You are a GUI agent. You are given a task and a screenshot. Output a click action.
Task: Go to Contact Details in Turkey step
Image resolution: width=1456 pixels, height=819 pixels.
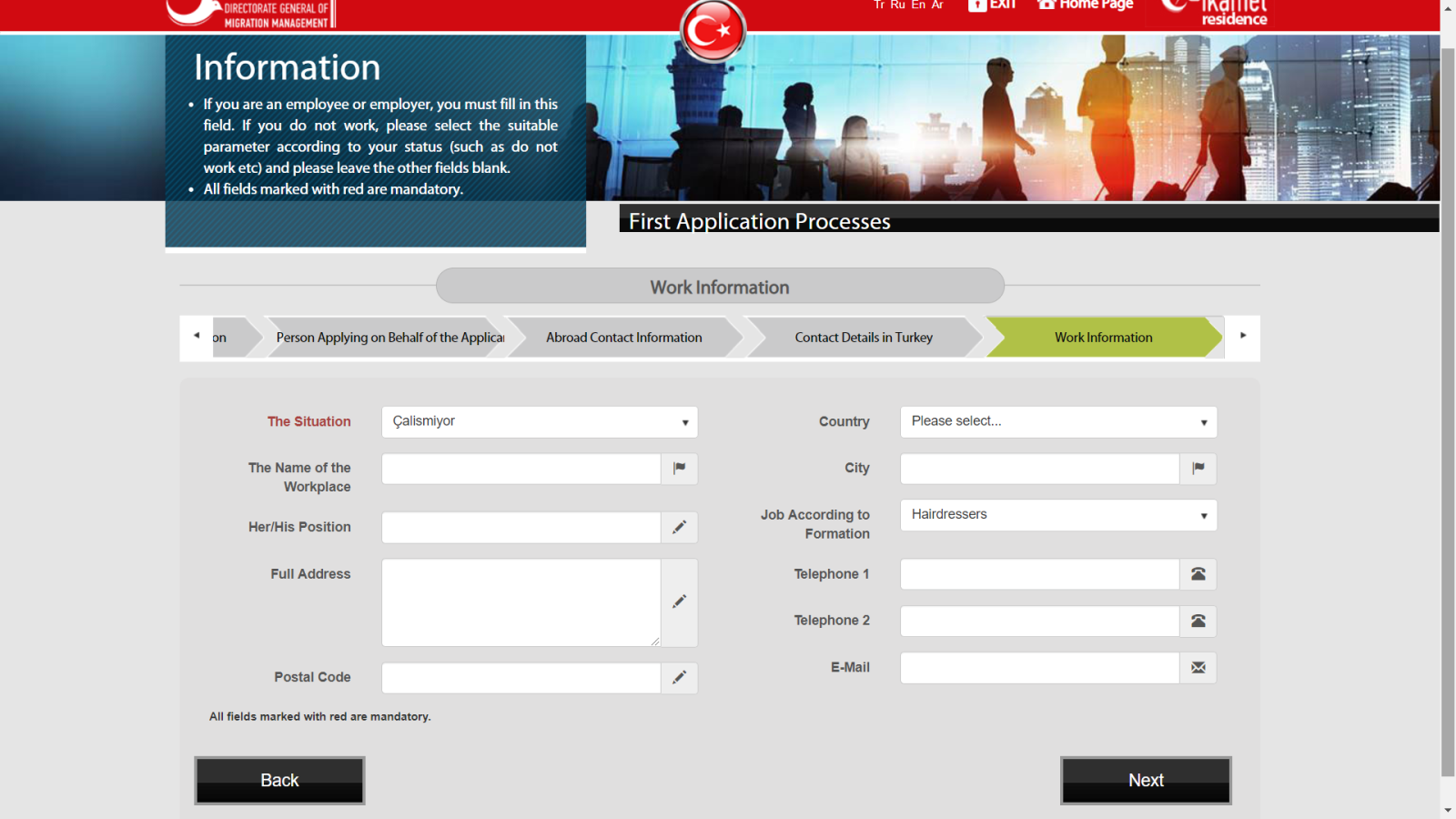coord(863,338)
